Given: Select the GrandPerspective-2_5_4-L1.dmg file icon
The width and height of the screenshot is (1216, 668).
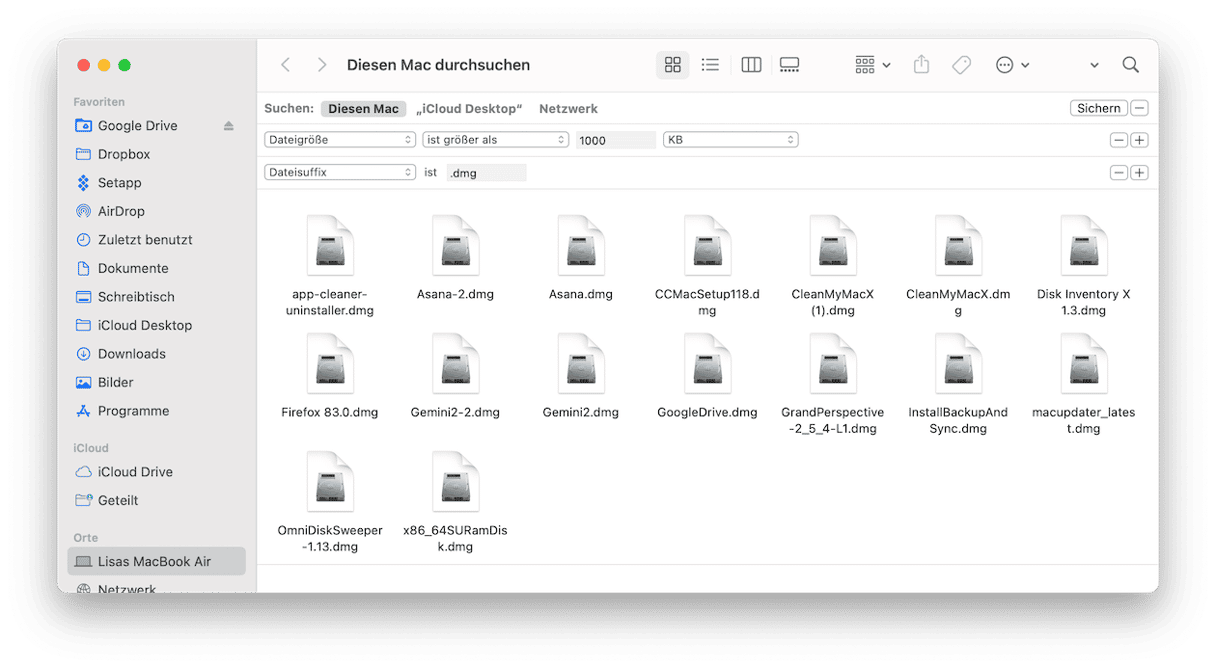Looking at the screenshot, I should [x=833, y=364].
